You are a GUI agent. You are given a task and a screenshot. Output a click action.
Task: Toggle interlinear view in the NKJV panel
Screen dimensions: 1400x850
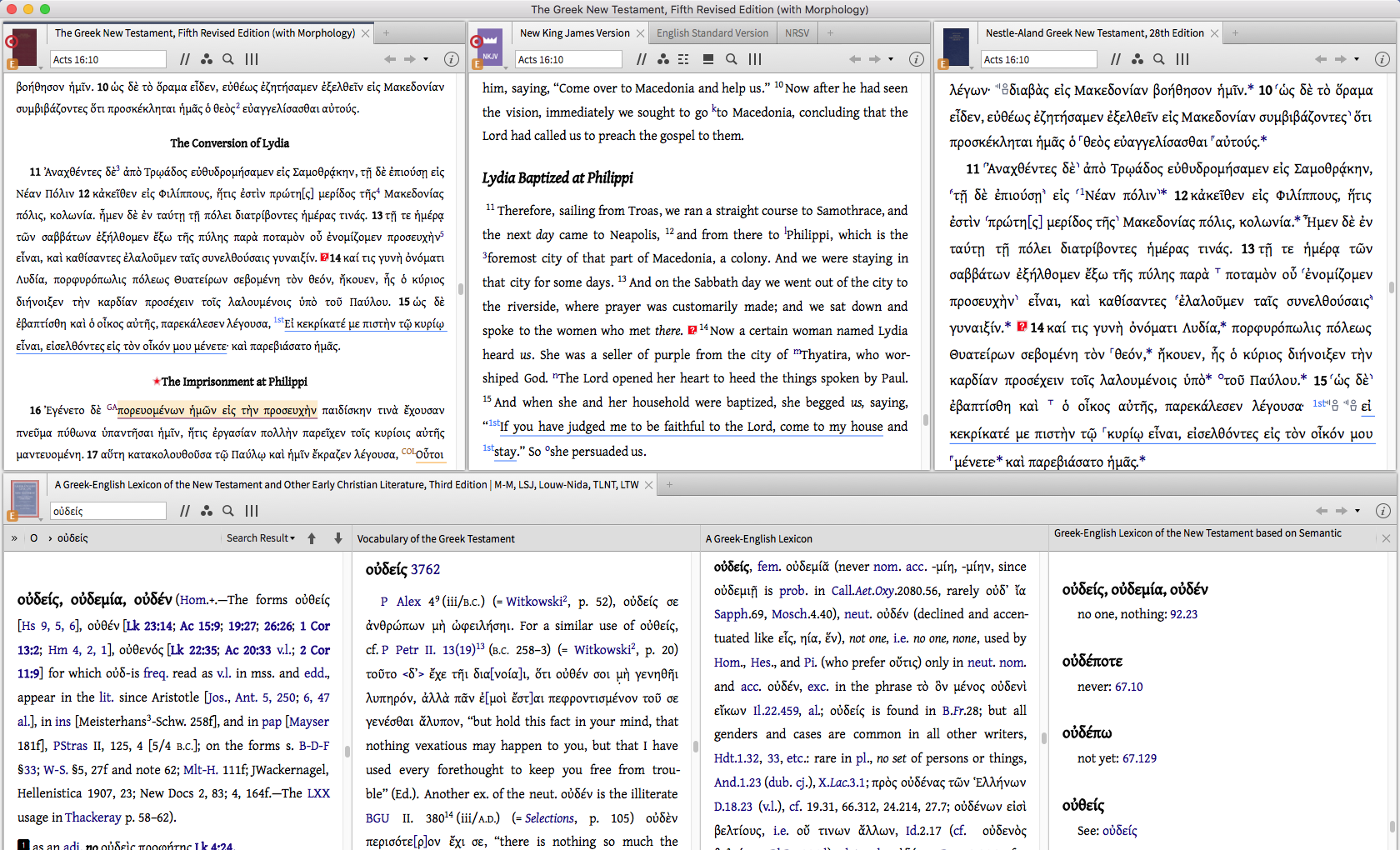[684, 59]
